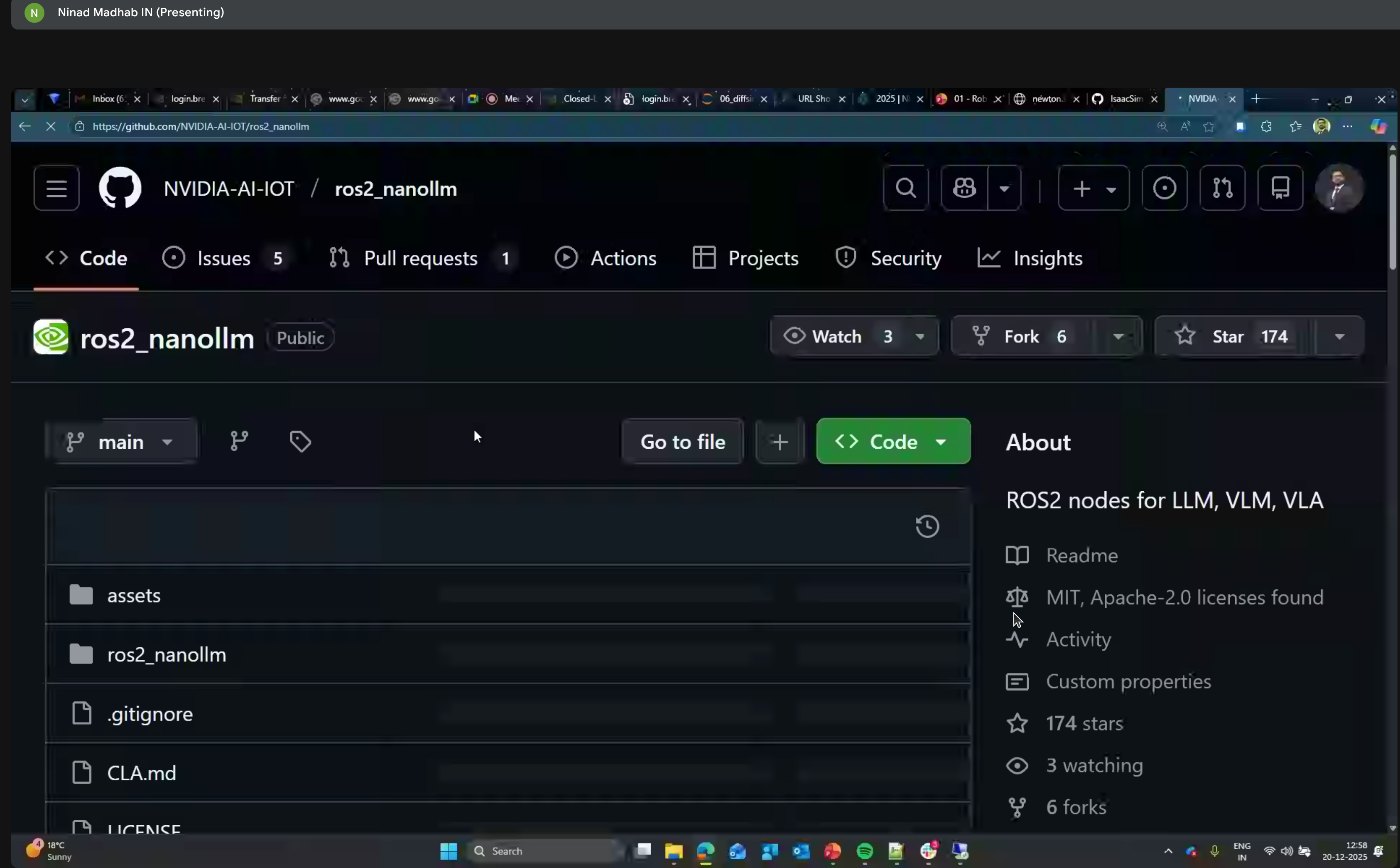Viewport: 1400px width, 868px height.
Task: Open Fork options dropdown arrow
Action: (1118, 337)
